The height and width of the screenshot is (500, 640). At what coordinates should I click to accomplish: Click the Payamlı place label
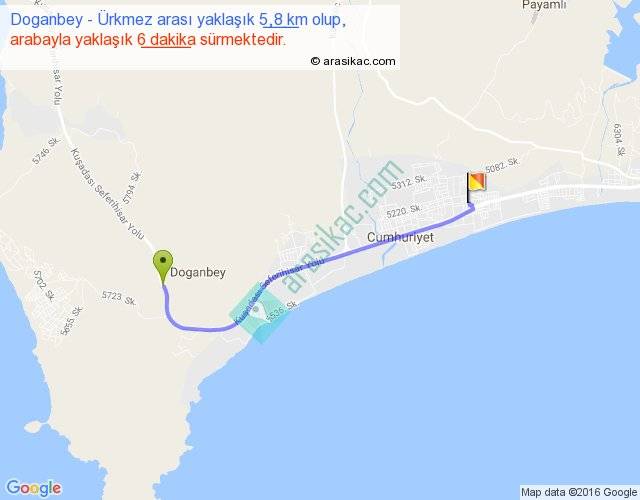coord(544,5)
